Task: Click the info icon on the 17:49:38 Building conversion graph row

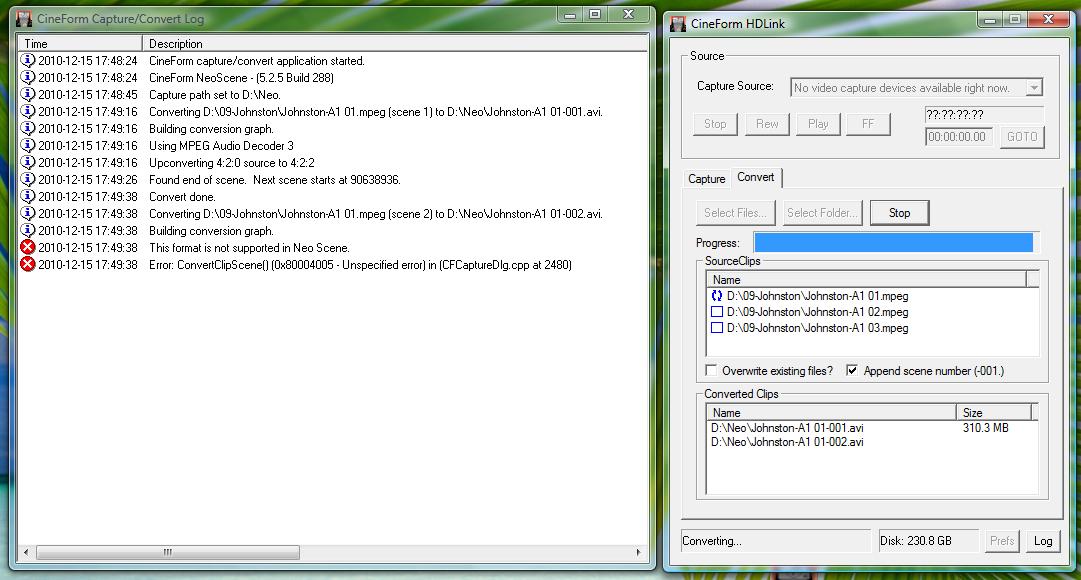Action: pos(28,230)
